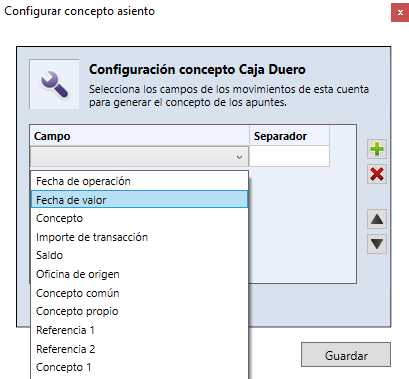Select the Referencia 2 option
The image size is (409, 379).
(x=140, y=349)
